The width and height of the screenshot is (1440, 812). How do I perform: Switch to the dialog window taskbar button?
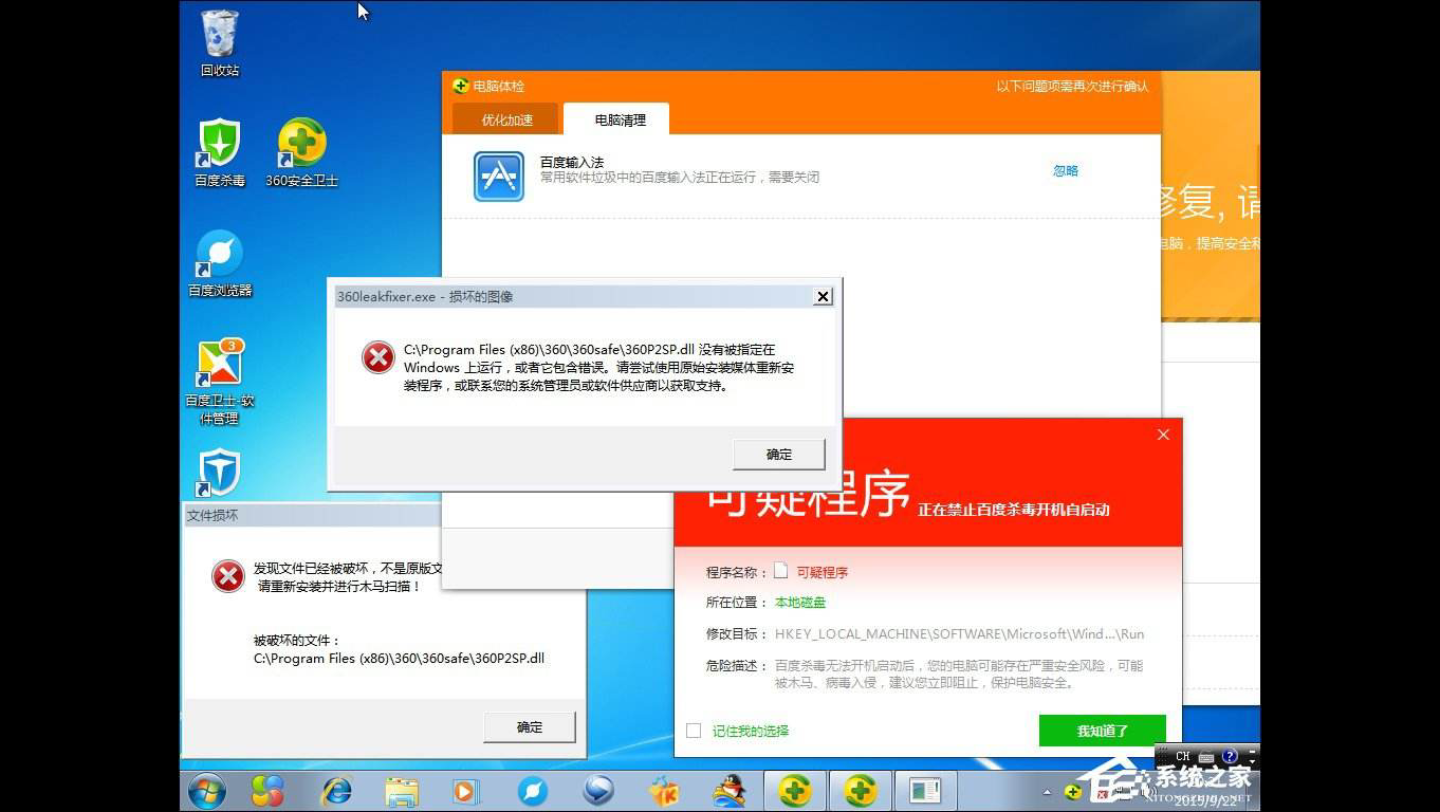tap(925, 791)
